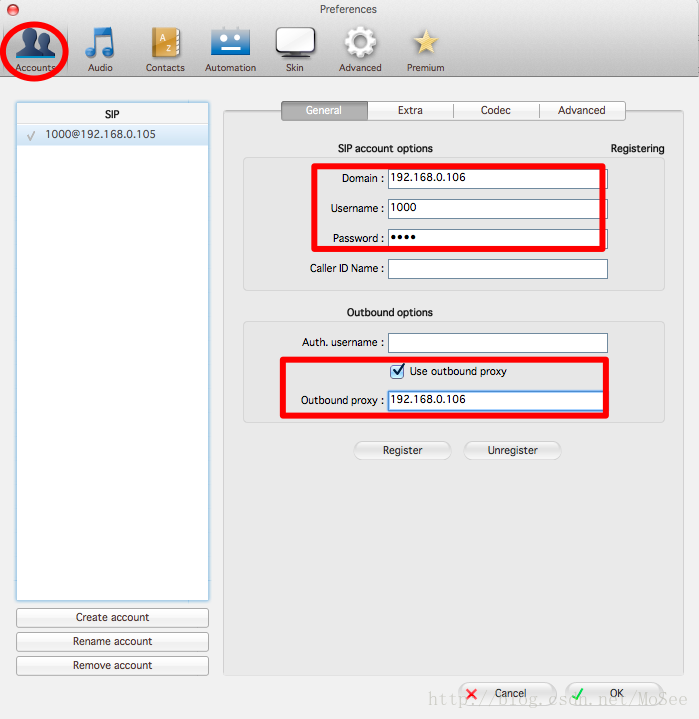Click the Caller ID Name field
699x719 pixels.
point(498,269)
